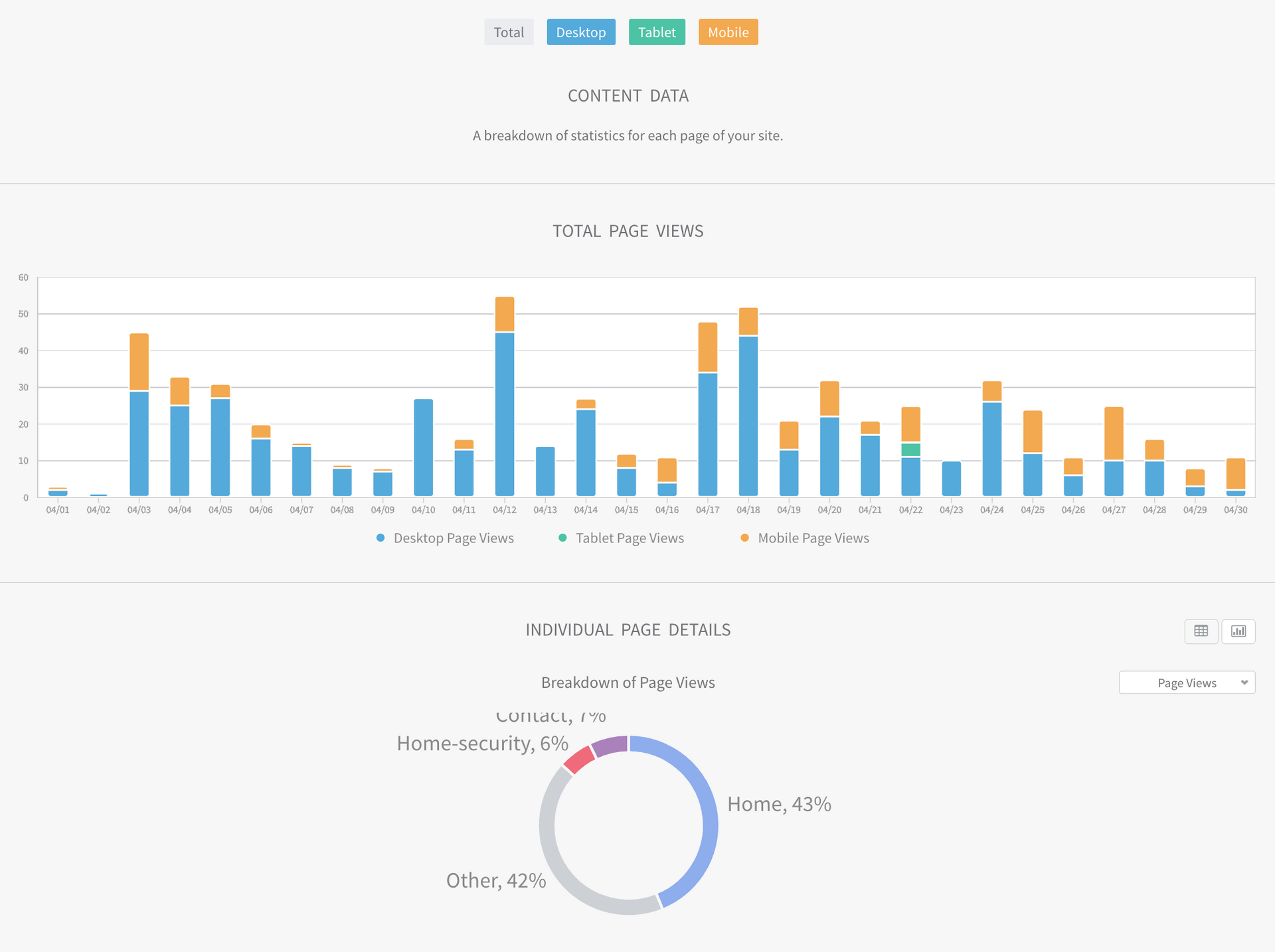Toggle the Mobile filter button

[x=728, y=32]
